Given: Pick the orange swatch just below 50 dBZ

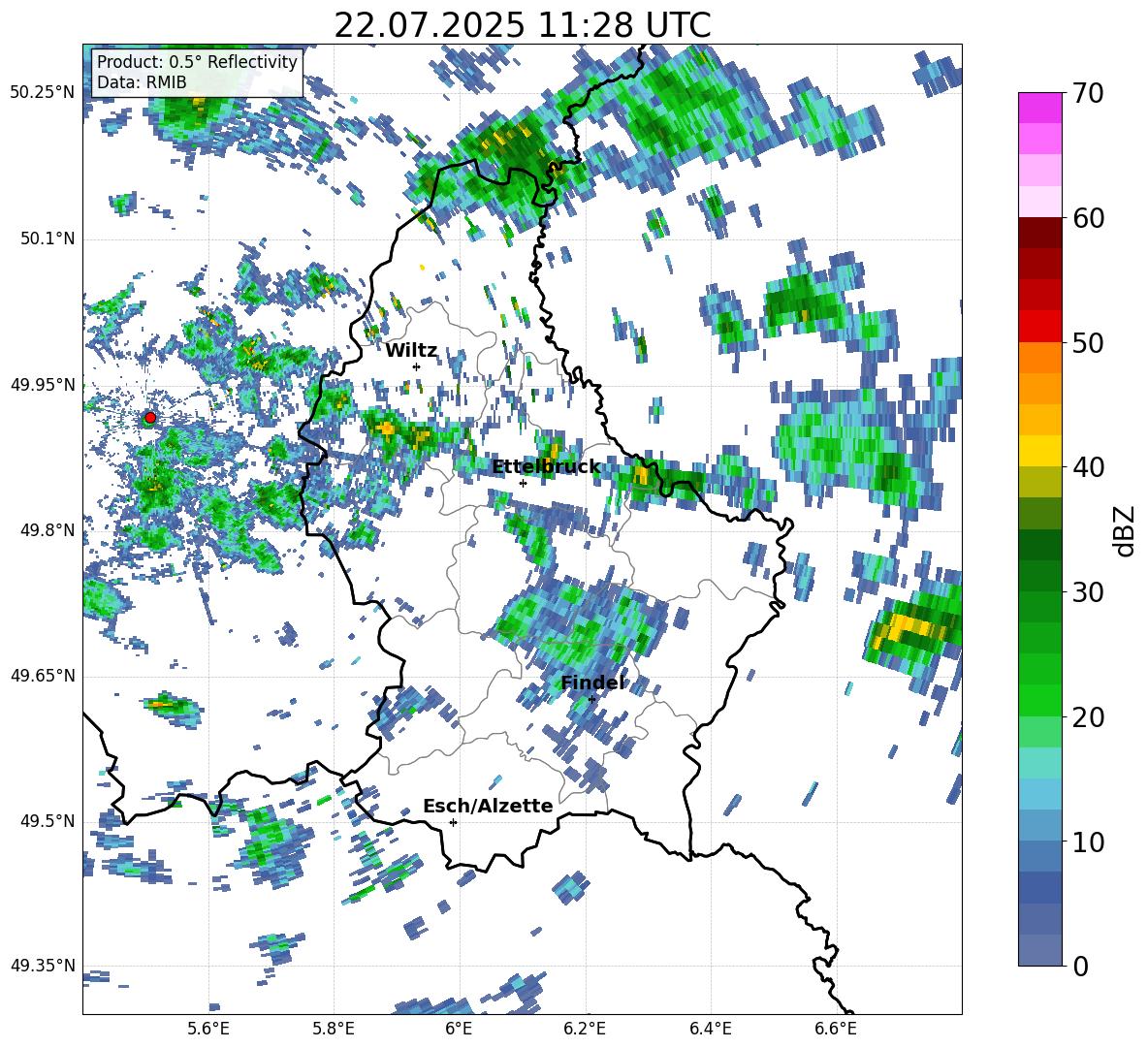Looking at the screenshot, I should [1039, 358].
